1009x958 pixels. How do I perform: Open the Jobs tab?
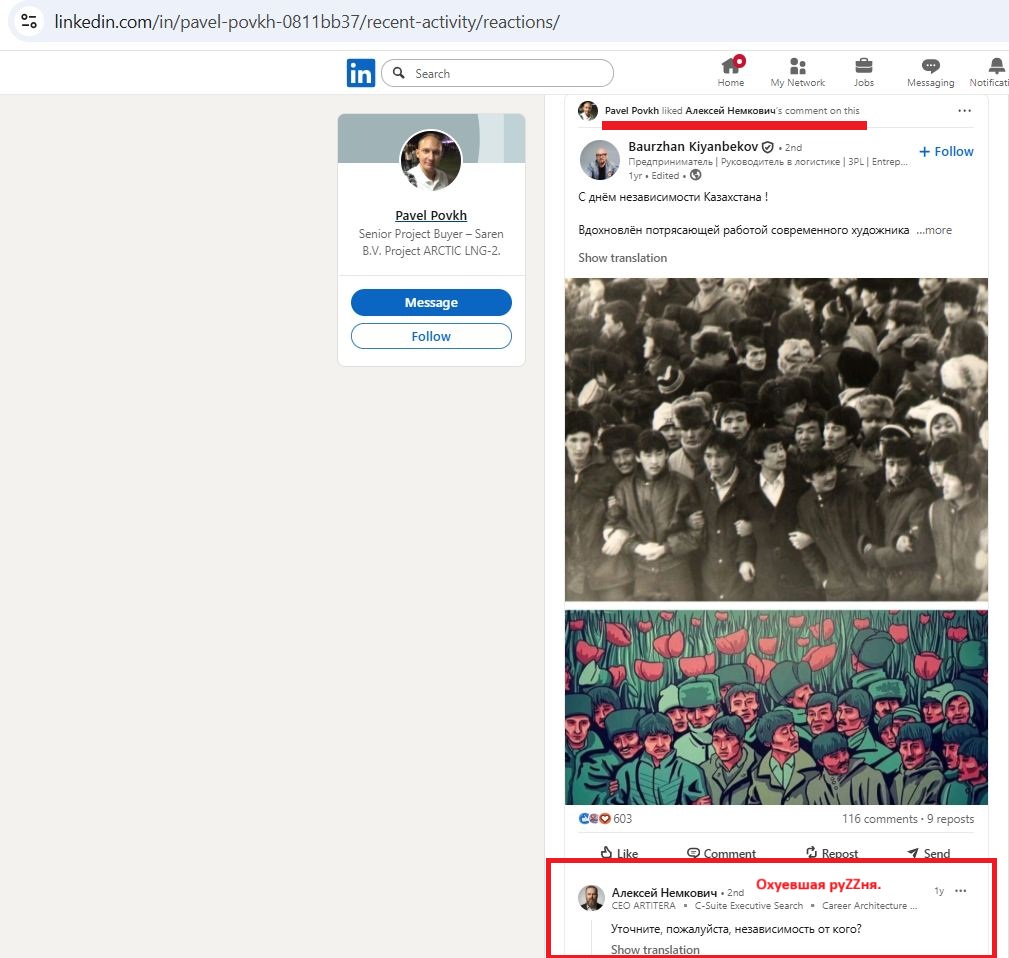pyautogui.click(x=864, y=71)
